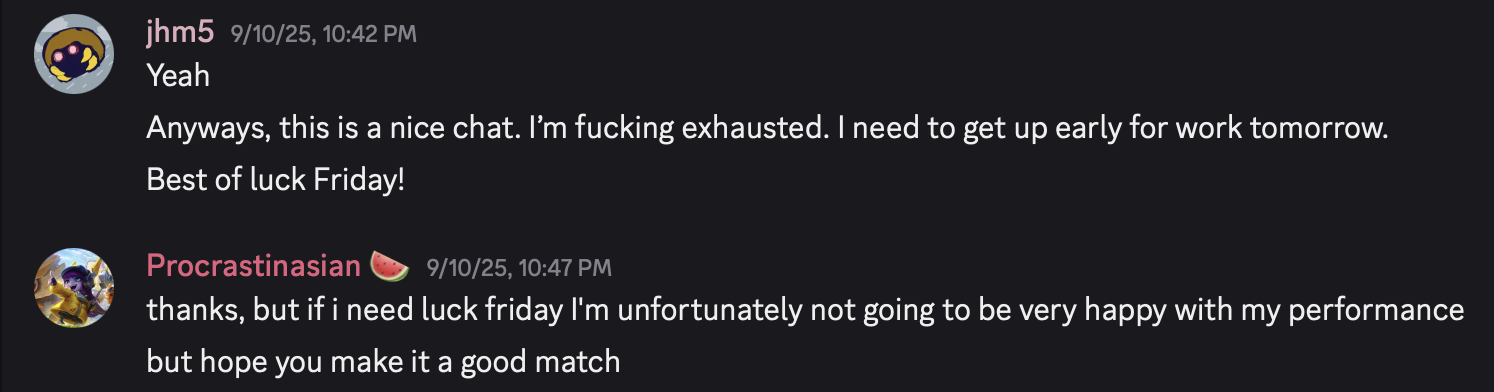Select the message starting "thanks, but if i need luck"
This screenshot has width=1494, height=392.
(x=805, y=311)
